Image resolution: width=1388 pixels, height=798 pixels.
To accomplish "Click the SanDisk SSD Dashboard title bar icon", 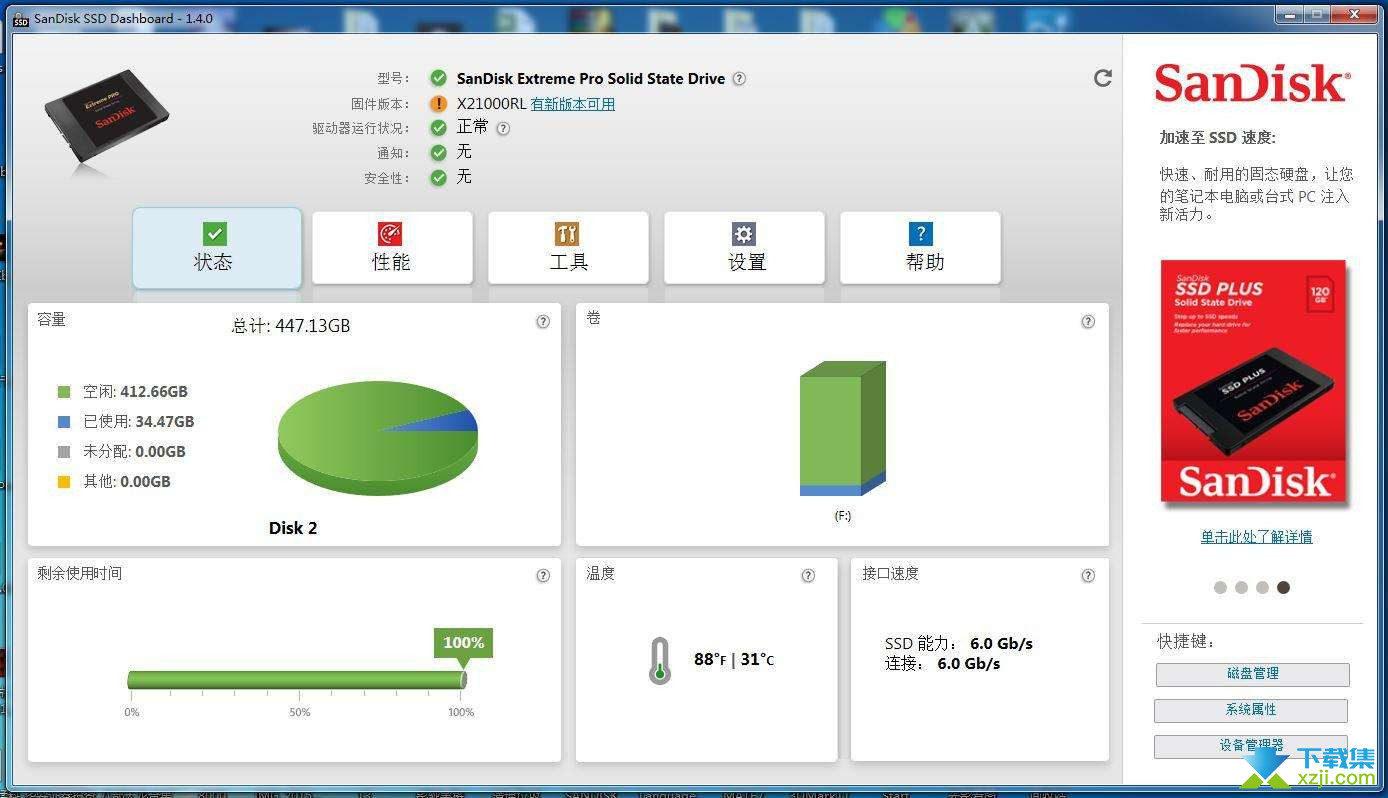I will [x=20, y=18].
